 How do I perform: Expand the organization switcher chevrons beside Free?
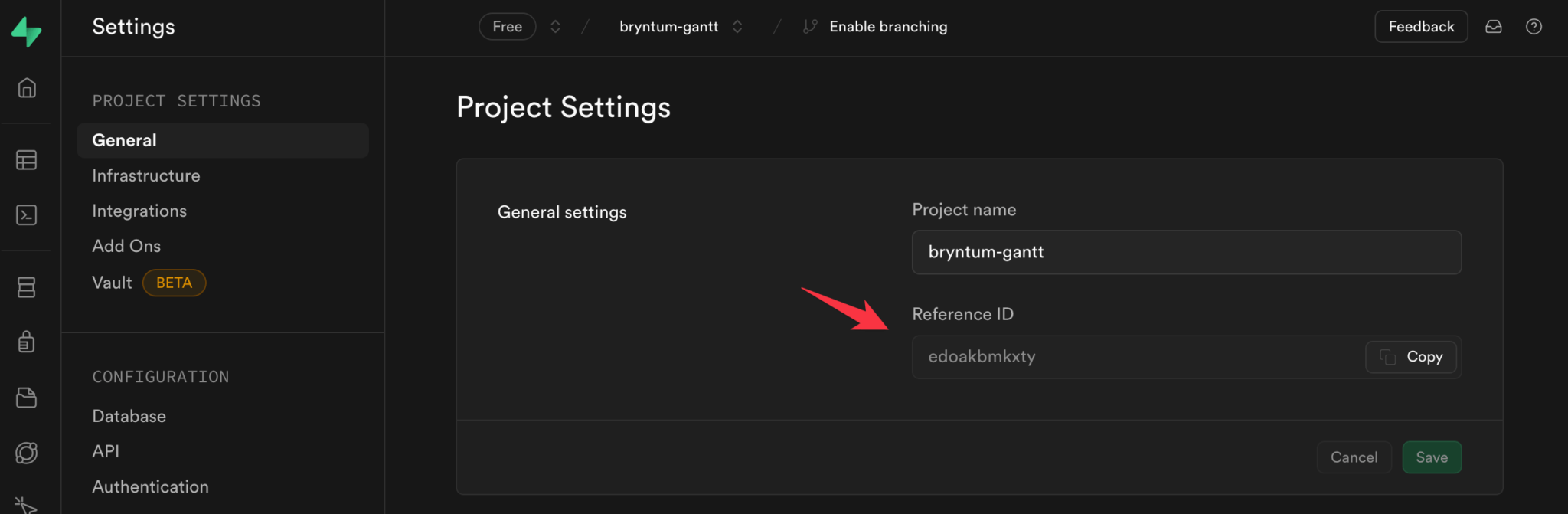[555, 27]
